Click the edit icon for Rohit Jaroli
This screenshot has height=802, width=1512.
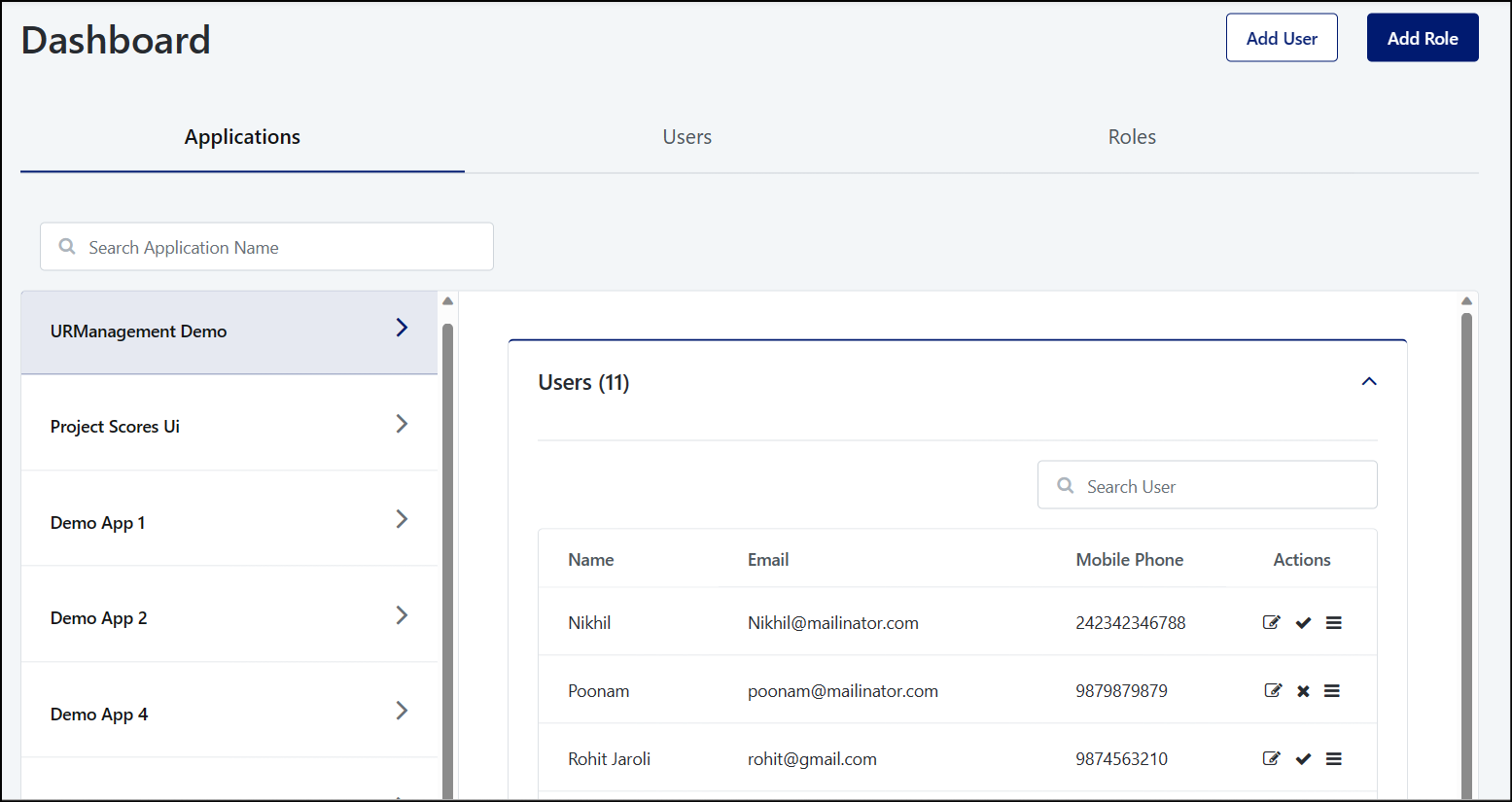coord(1272,758)
